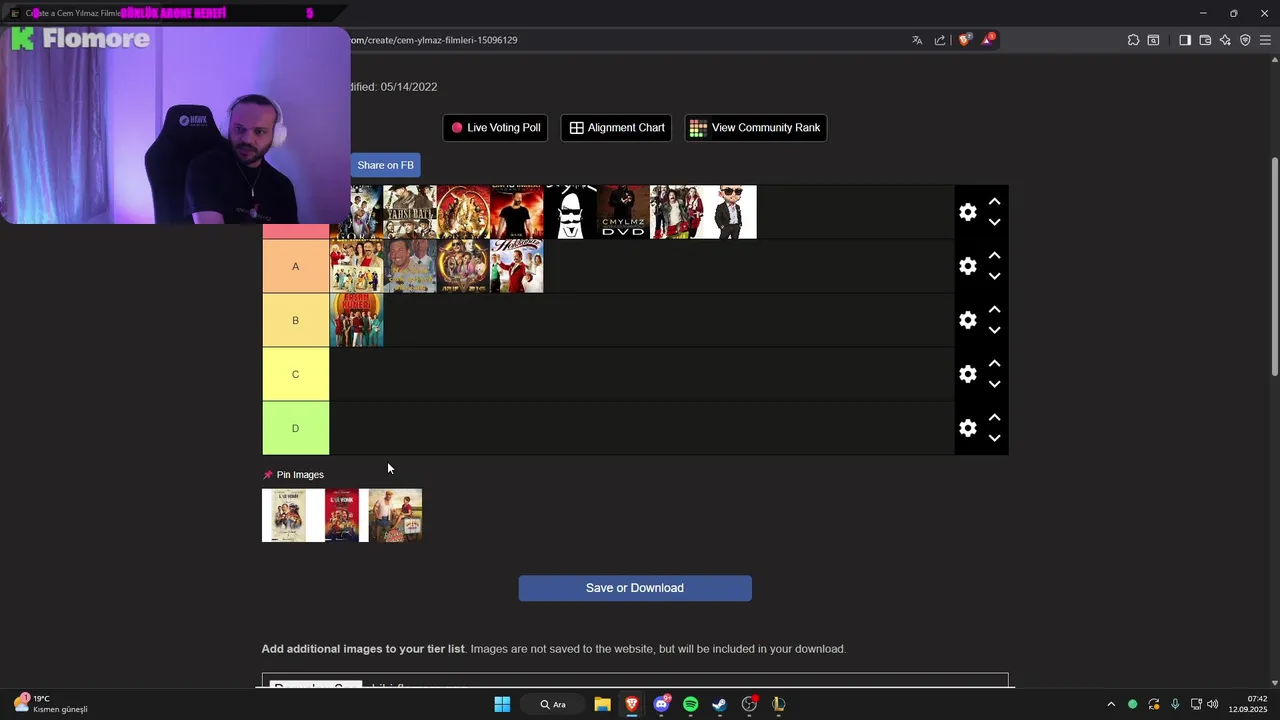Click the page vertical scrollbar
Viewport: 1280px width, 720px height.
click(1274, 266)
